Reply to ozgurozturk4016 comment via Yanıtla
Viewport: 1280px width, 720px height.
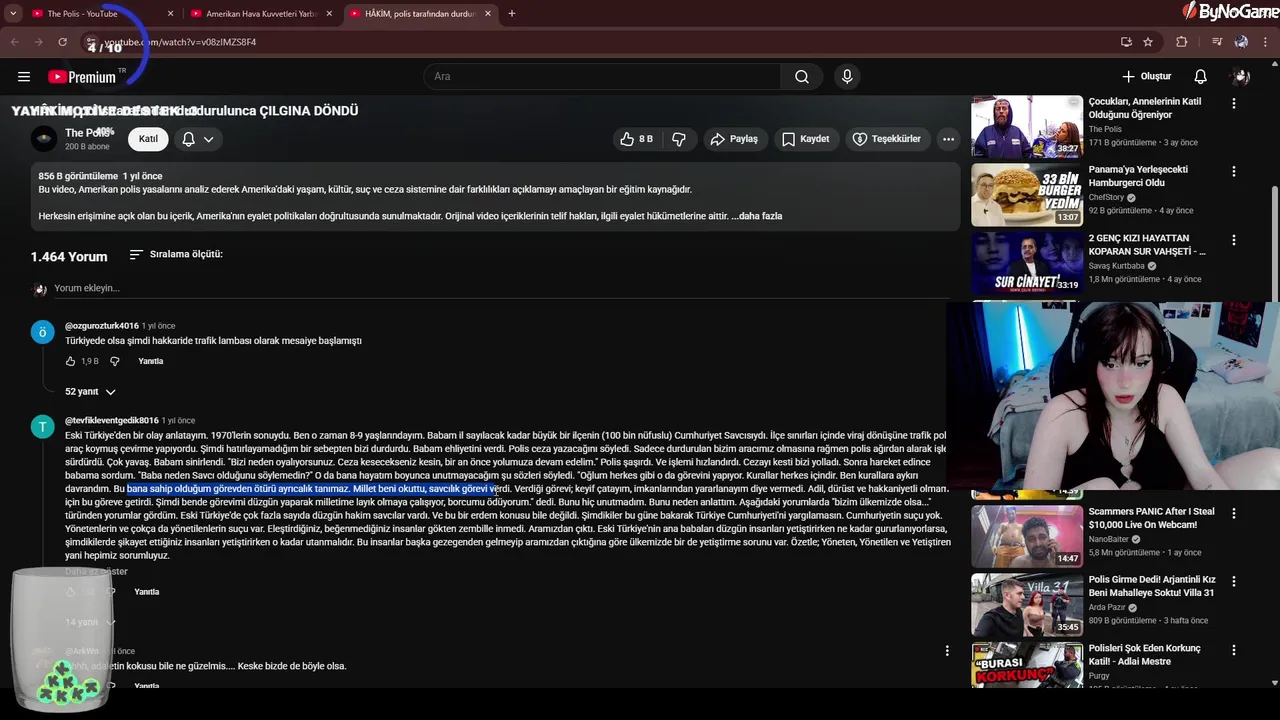(150, 361)
